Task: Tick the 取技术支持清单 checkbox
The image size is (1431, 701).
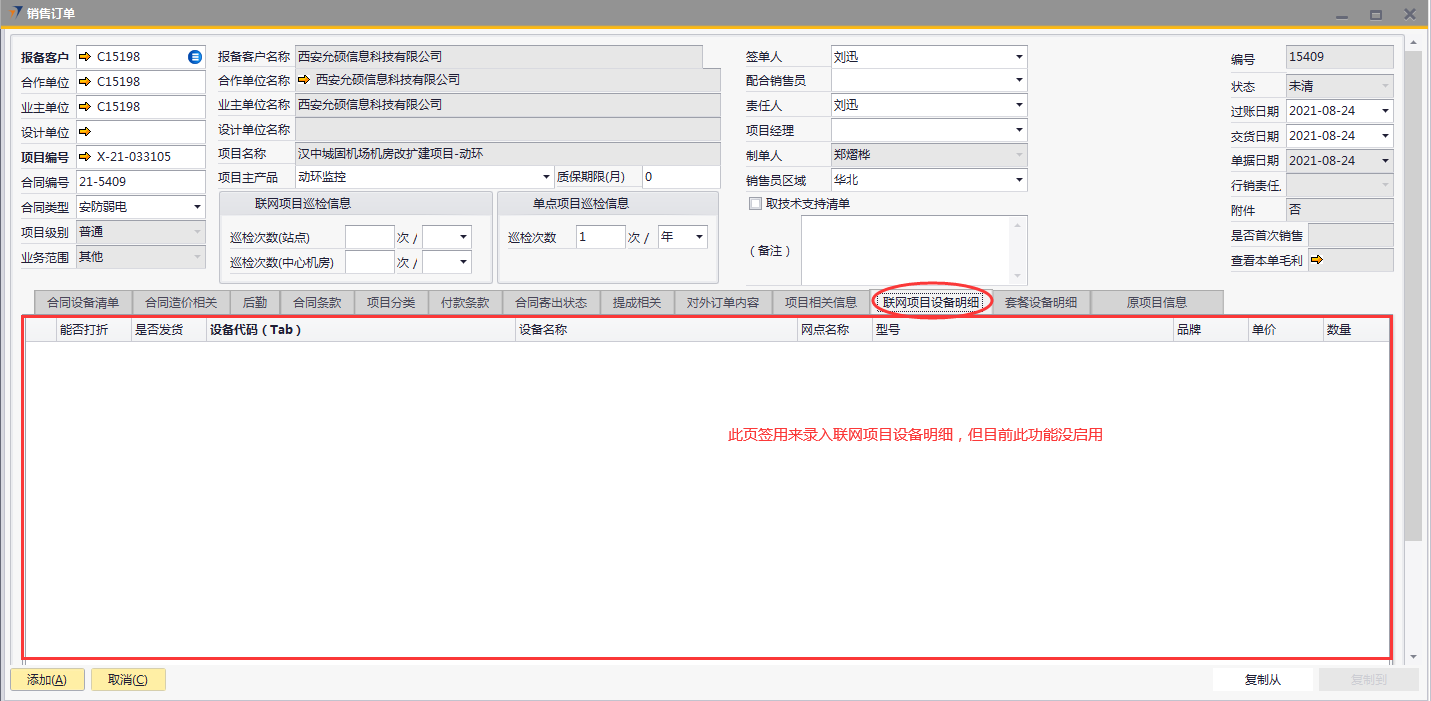Action: (756, 204)
